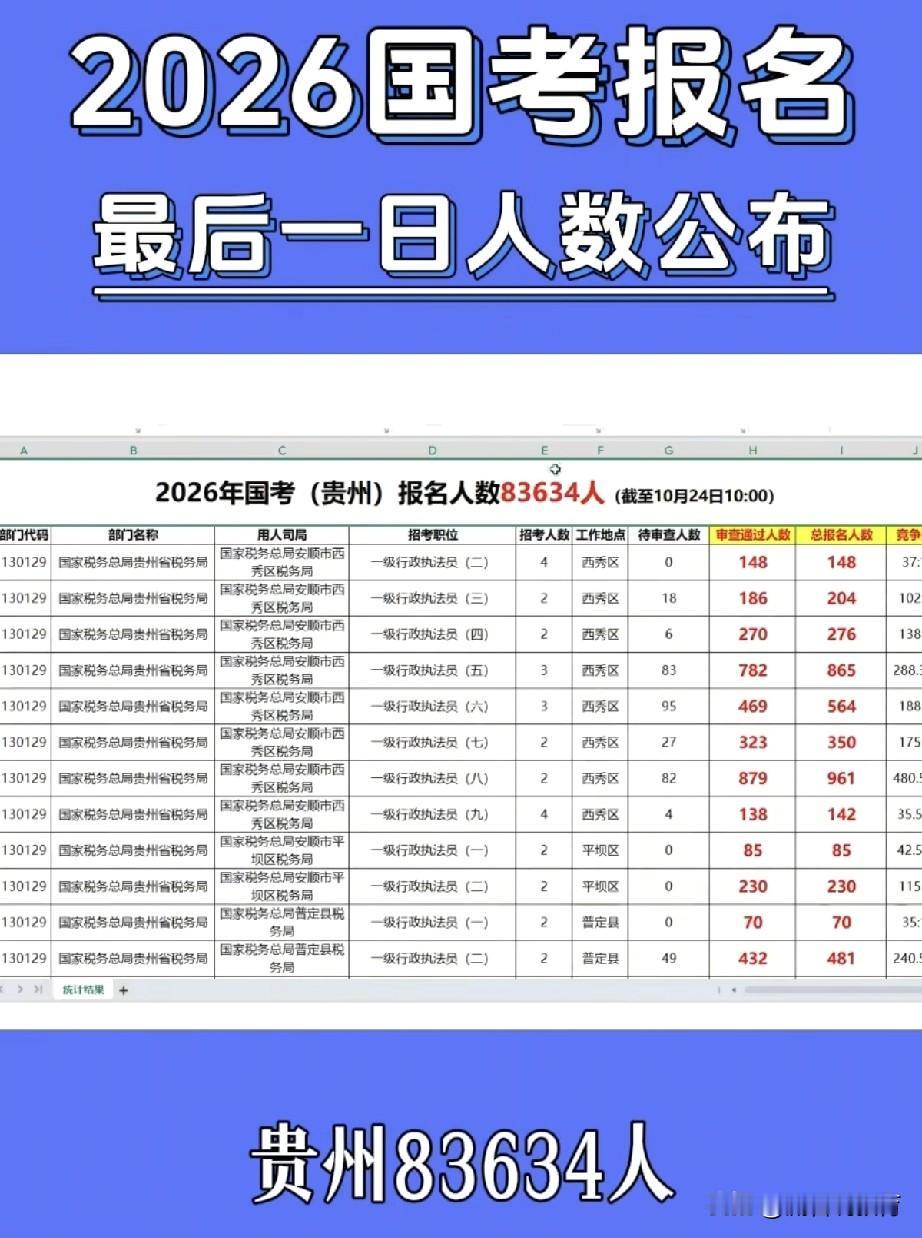Select column E header

point(544,451)
